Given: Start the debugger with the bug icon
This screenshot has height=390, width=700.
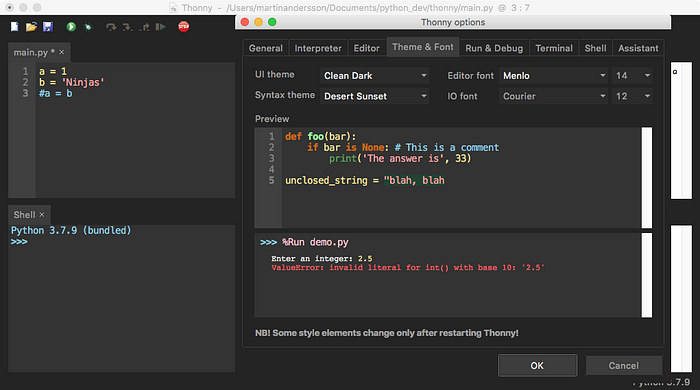Looking at the screenshot, I should (88, 27).
